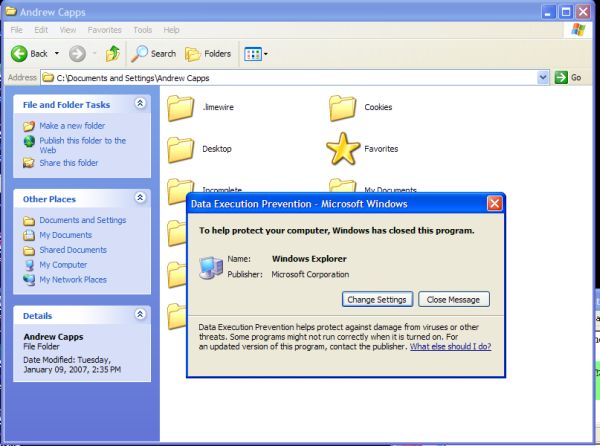Click the My Documents sidebar icon
This screenshot has width=600, height=446.
pyautogui.click(x=29, y=235)
